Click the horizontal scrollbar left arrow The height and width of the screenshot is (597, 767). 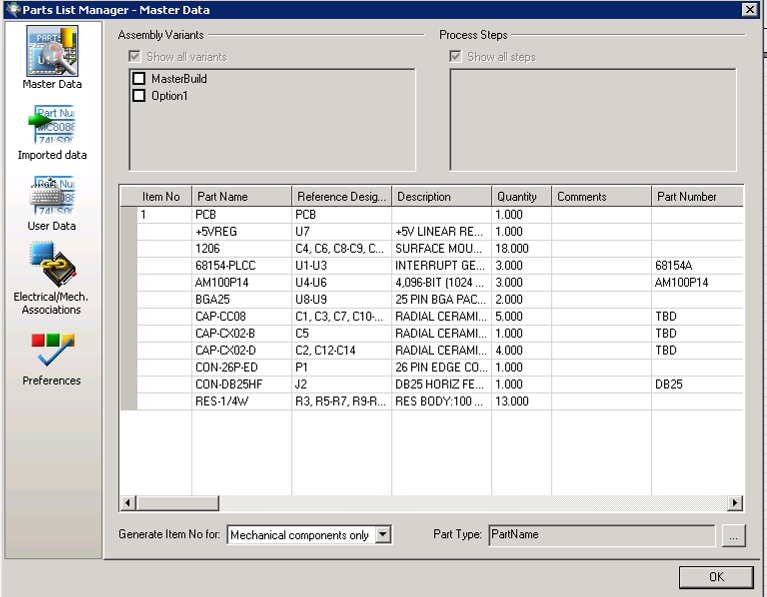128,503
